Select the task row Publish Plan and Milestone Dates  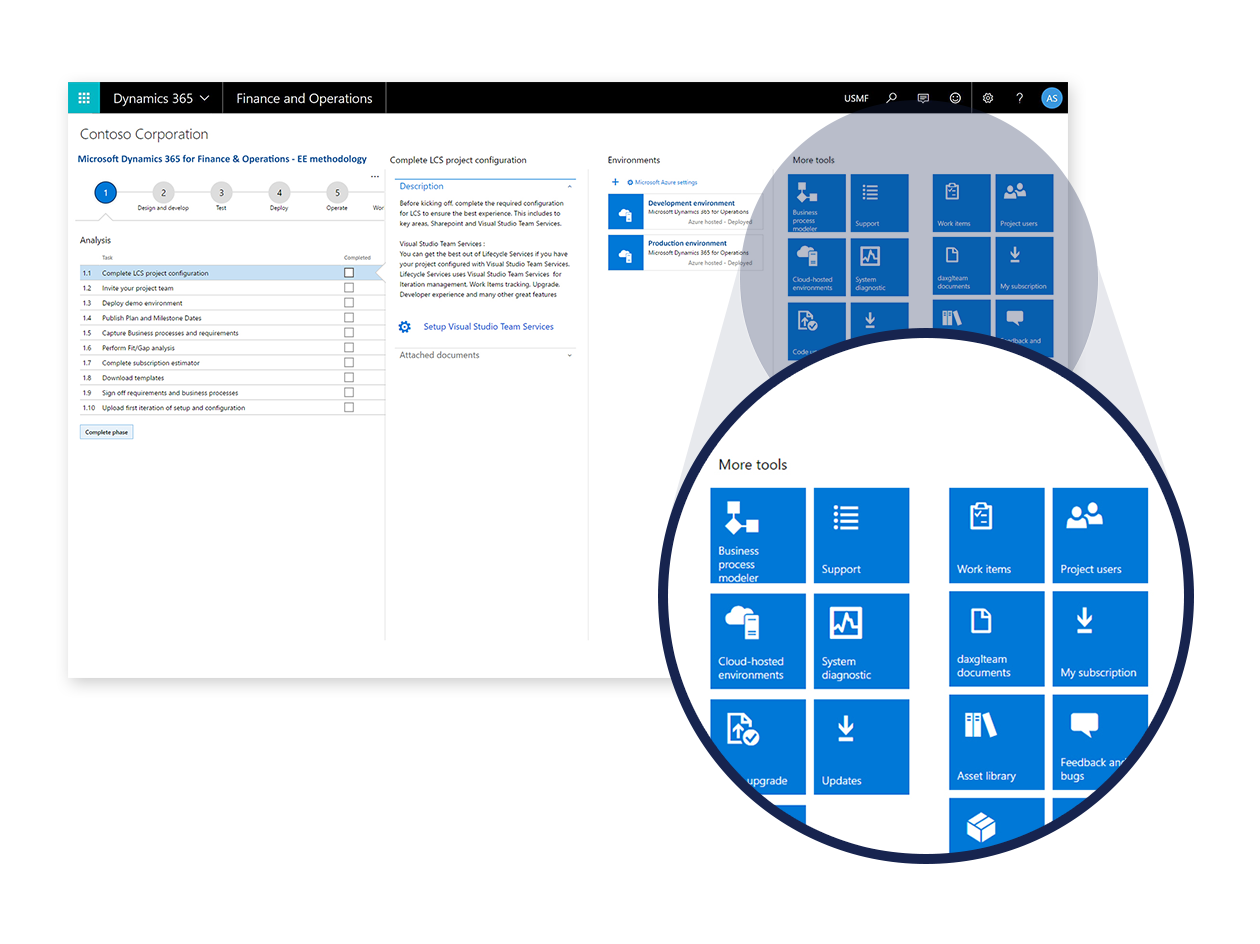click(x=231, y=318)
